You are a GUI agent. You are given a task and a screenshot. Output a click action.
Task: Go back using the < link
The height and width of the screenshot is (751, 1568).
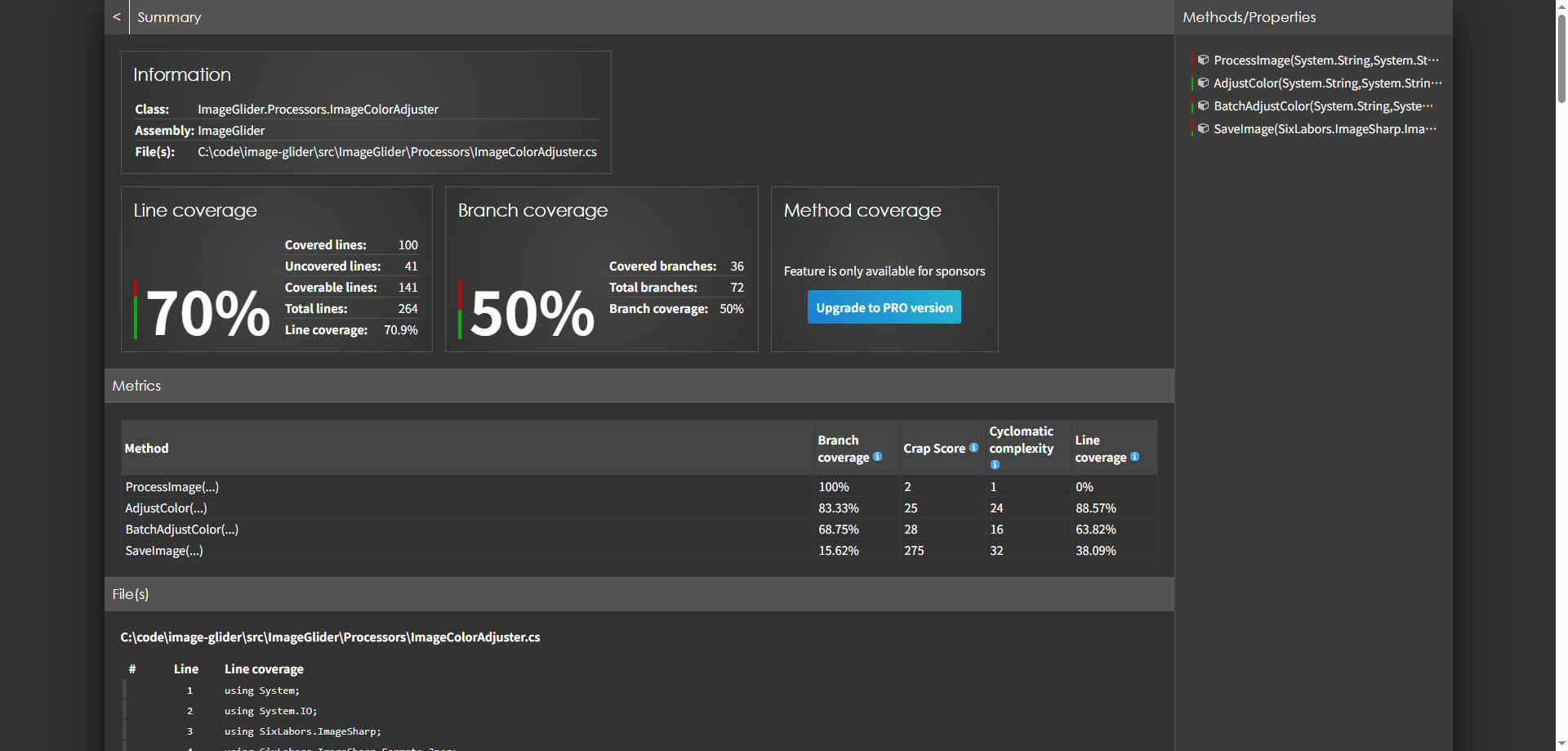tap(117, 17)
